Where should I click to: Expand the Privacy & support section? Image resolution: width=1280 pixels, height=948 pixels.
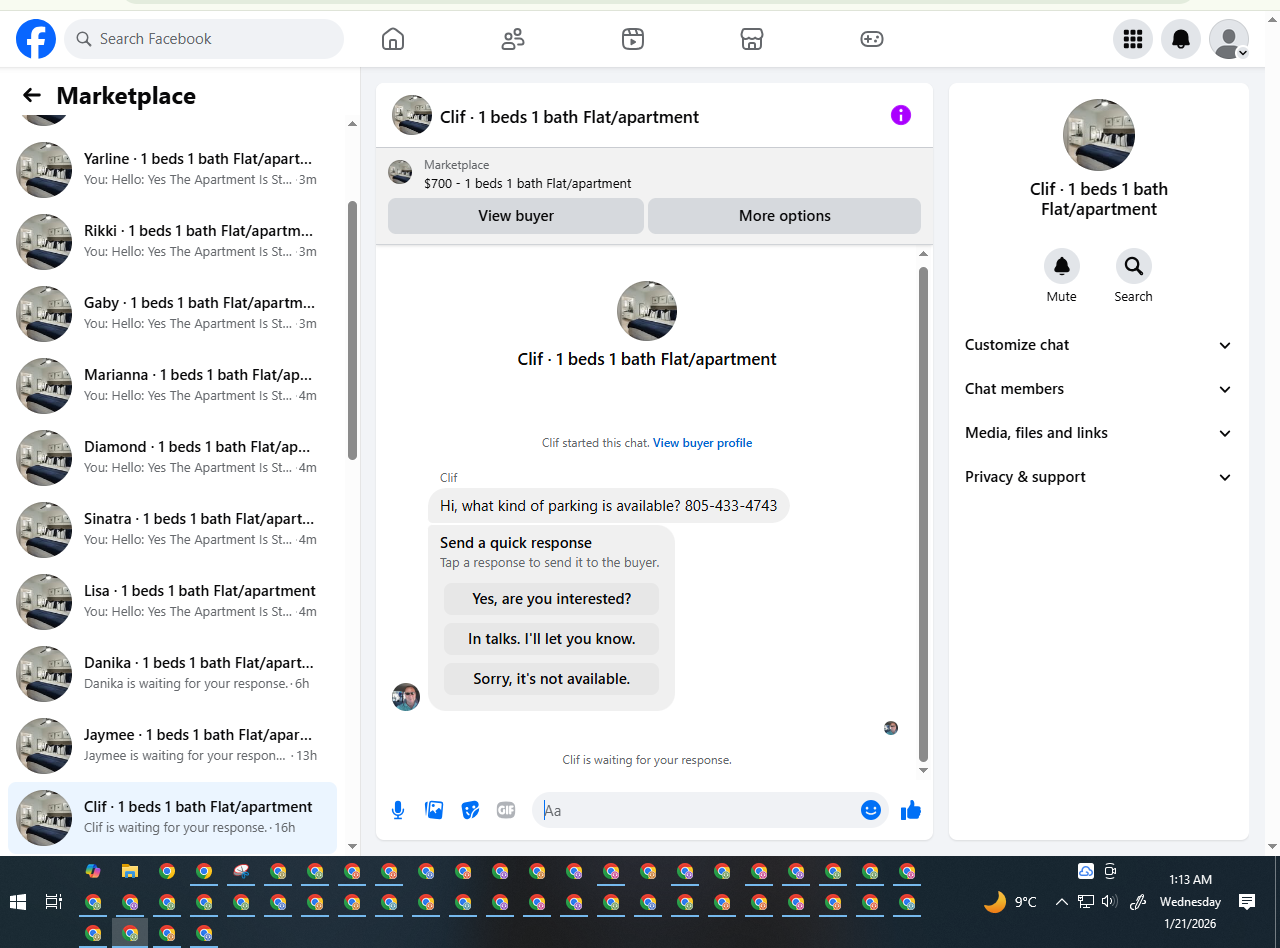1098,477
